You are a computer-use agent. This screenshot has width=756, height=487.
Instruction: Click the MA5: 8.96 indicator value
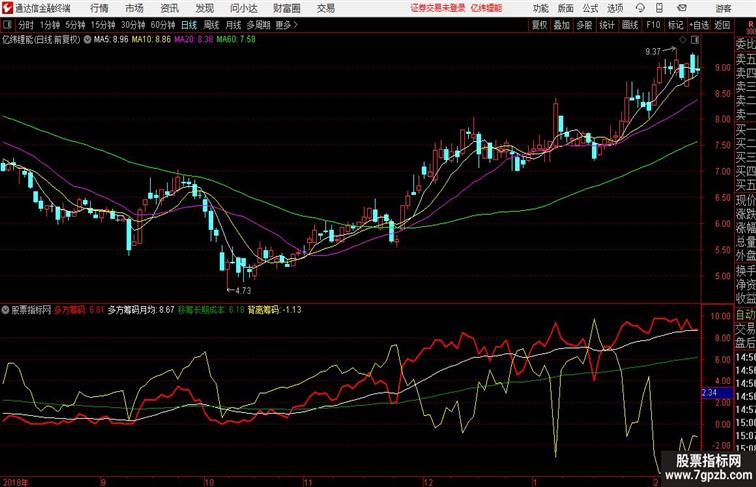(111, 40)
